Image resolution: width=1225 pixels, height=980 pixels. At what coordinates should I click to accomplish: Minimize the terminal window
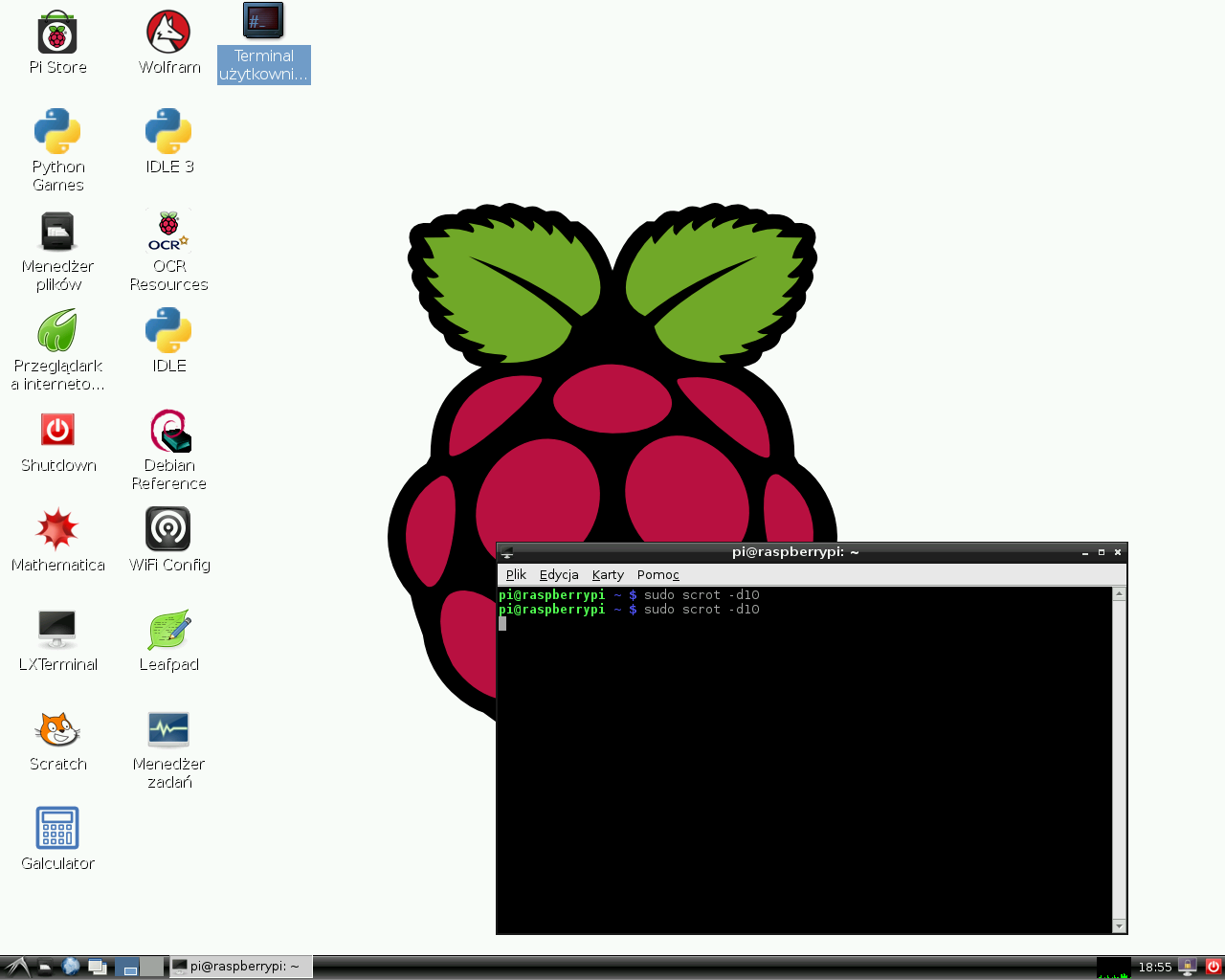(1085, 552)
